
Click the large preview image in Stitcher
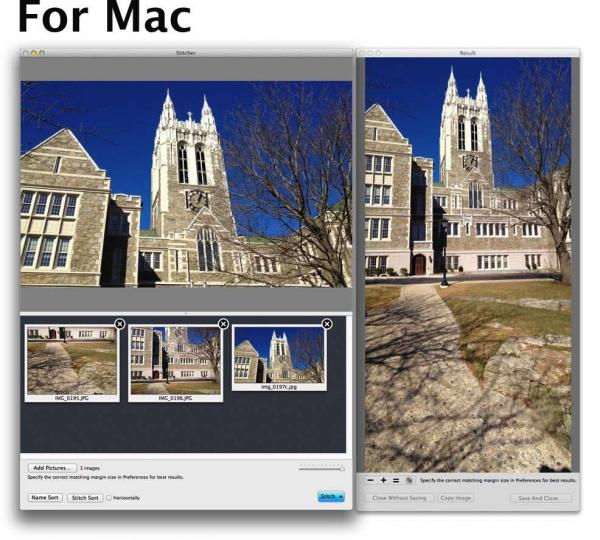pos(186,184)
